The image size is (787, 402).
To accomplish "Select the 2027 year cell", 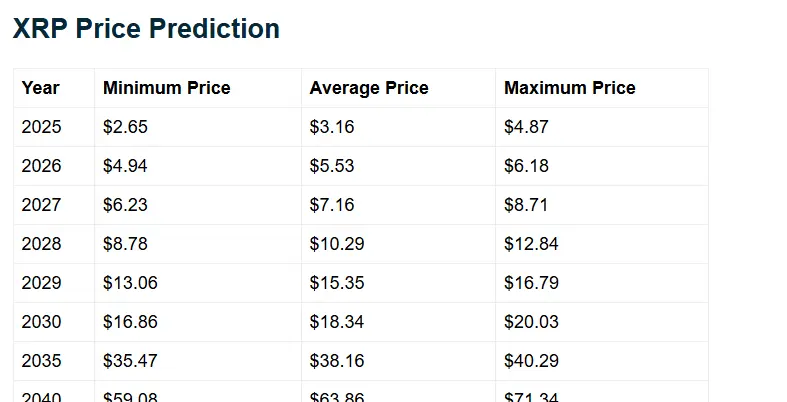I will (41, 205).
